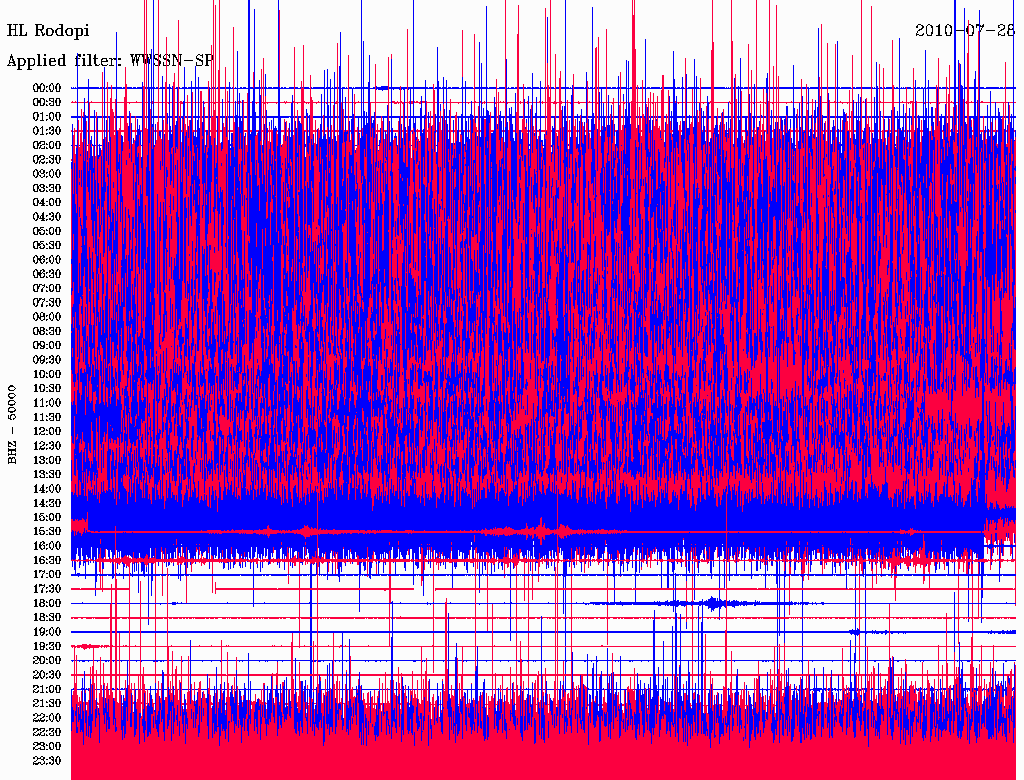Click the 17:30 time row label
The height and width of the screenshot is (780, 1024).
point(47,589)
